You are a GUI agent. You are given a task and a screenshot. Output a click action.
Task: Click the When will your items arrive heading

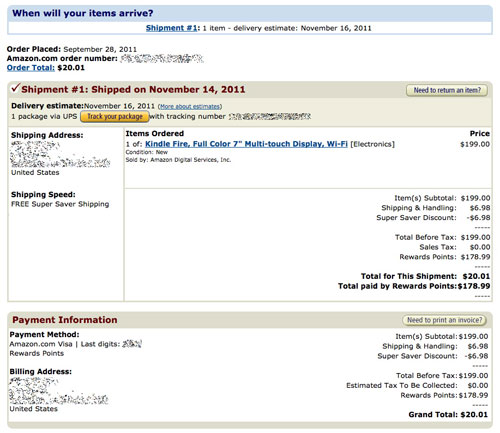(x=83, y=13)
